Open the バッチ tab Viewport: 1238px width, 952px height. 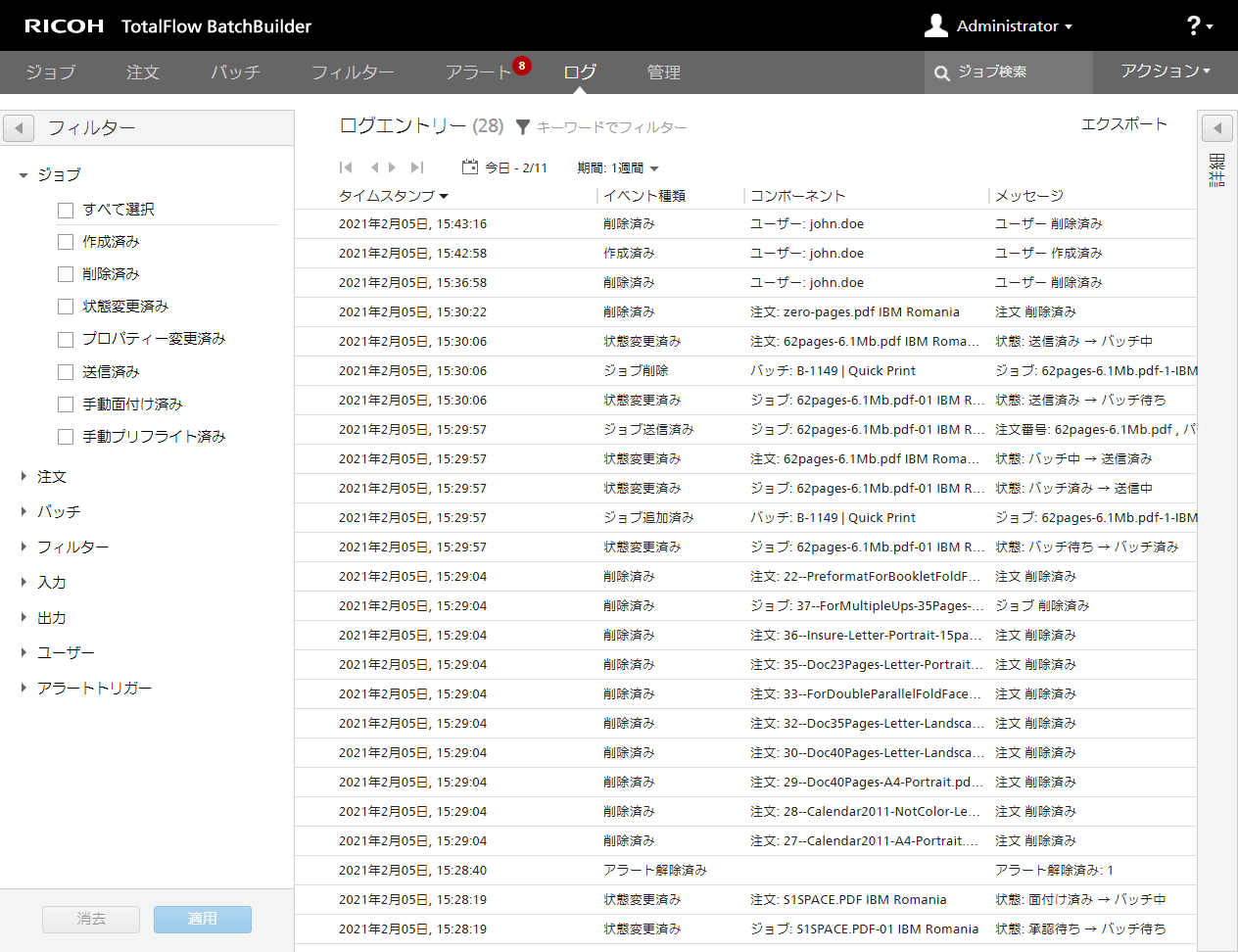point(235,72)
